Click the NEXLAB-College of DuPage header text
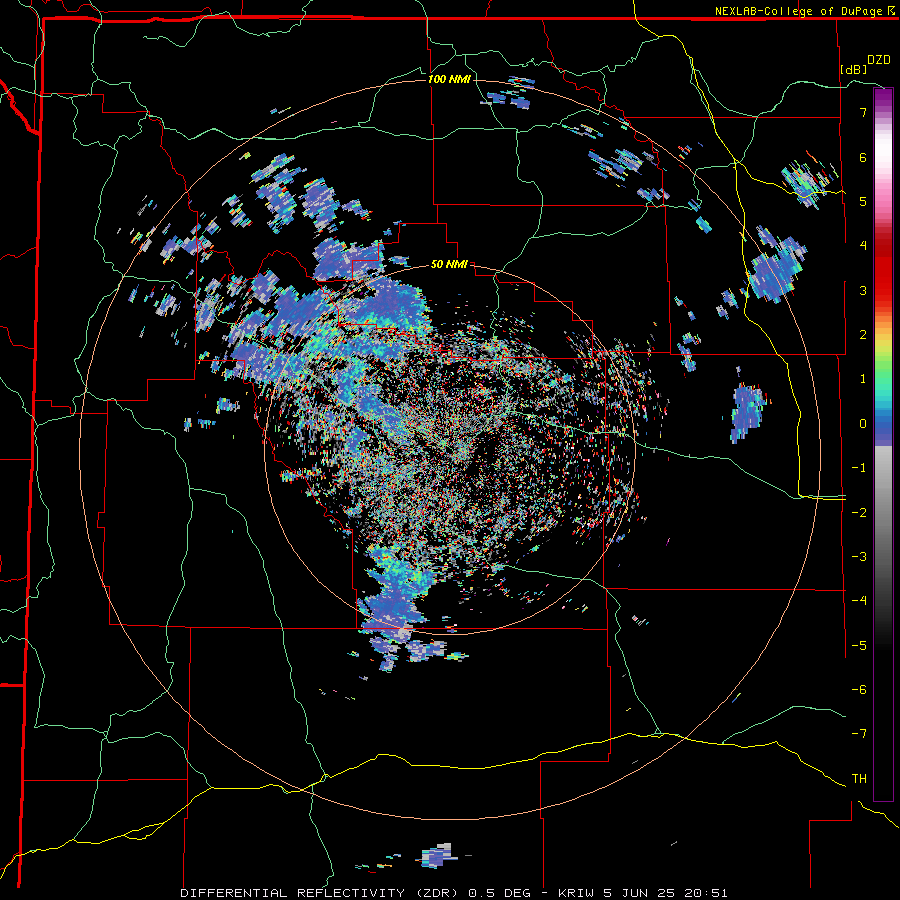Viewport: 900px width, 900px height. pos(798,11)
